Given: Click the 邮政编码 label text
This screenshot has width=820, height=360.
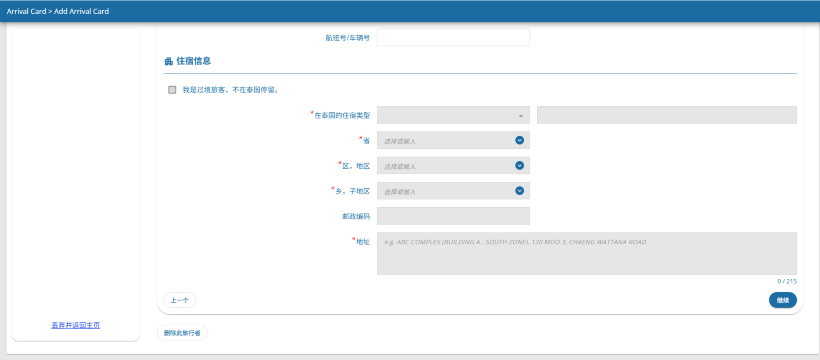Looking at the screenshot, I should [357, 217].
